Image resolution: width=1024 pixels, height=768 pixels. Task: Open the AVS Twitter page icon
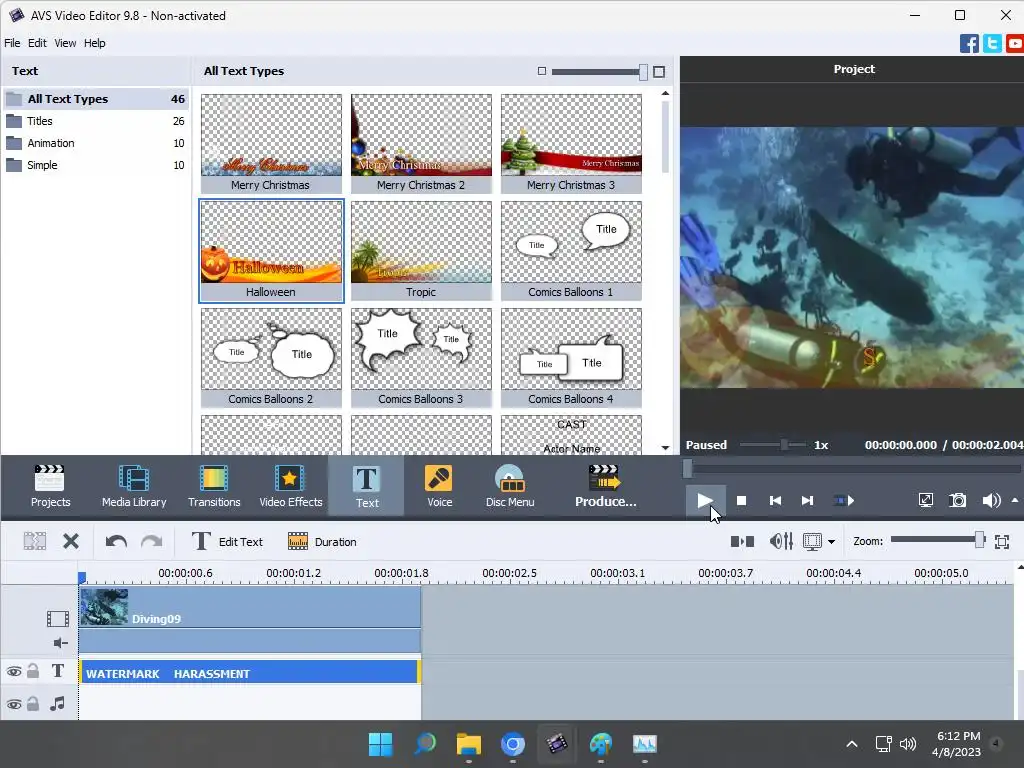coord(992,44)
